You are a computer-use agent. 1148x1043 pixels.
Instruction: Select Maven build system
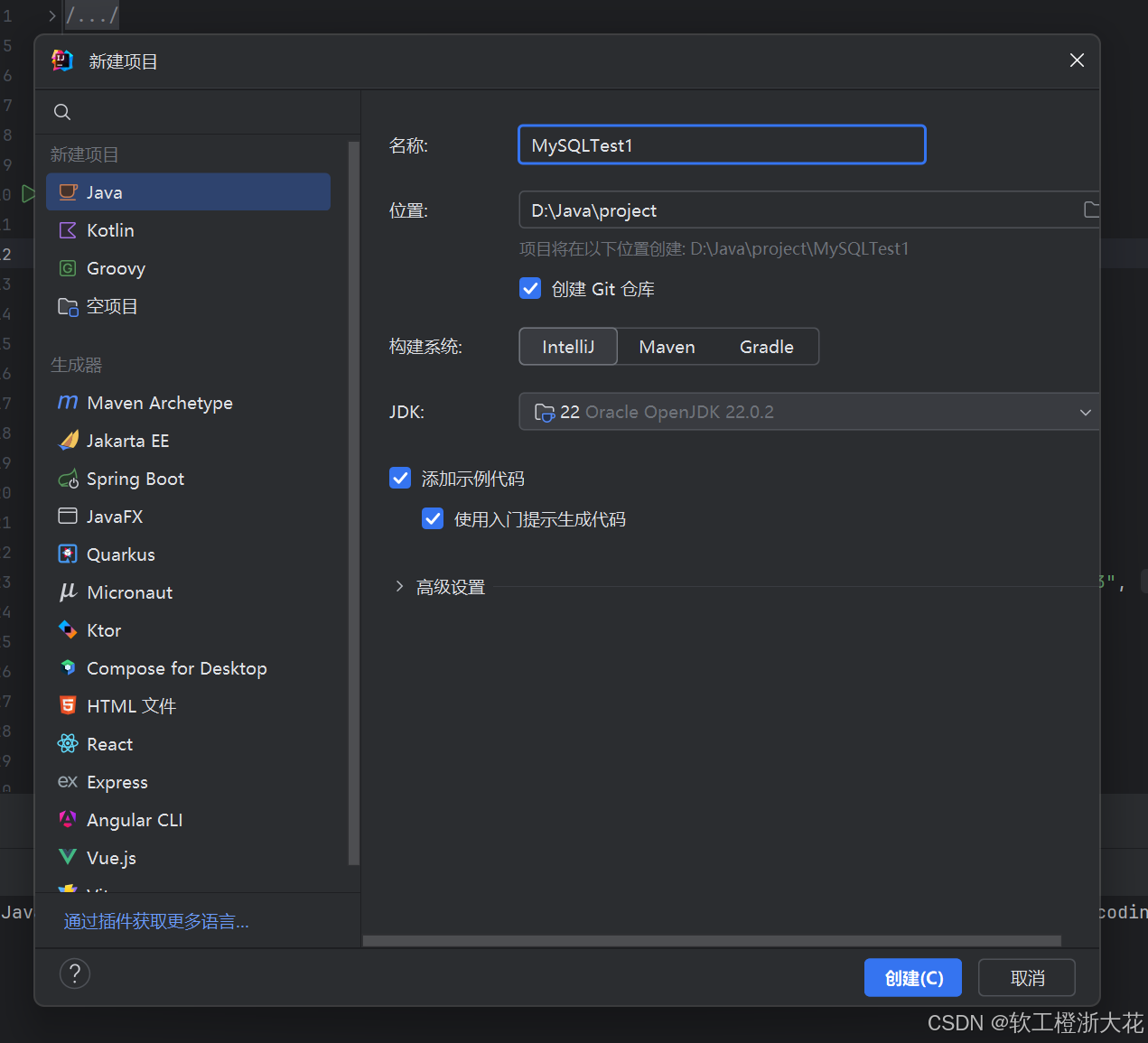tap(667, 347)
